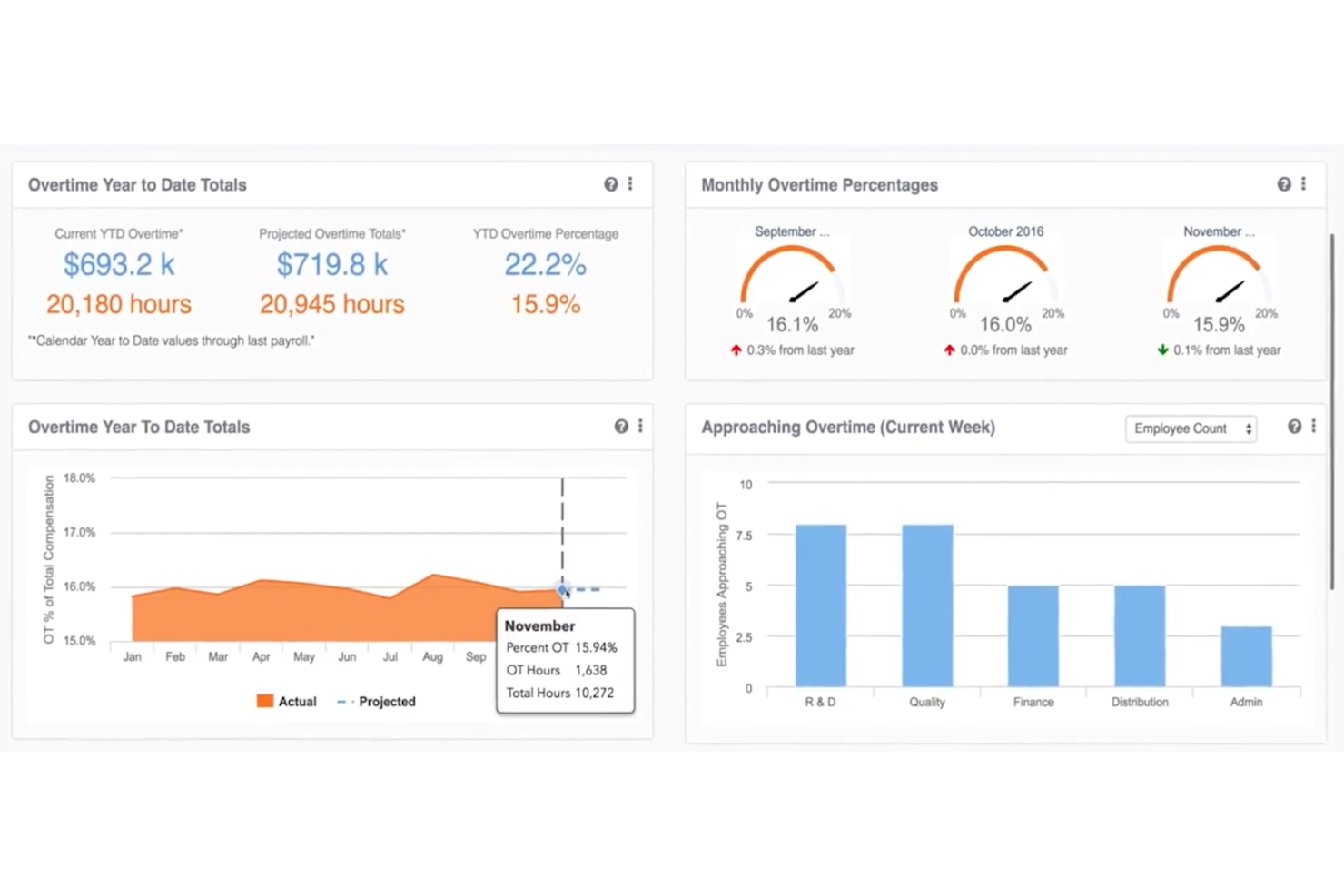The width and height of the screenshot is (1344, 896).
Task: Click Total Hours 10,272 in tooltip
Action: tap(560, 693)
